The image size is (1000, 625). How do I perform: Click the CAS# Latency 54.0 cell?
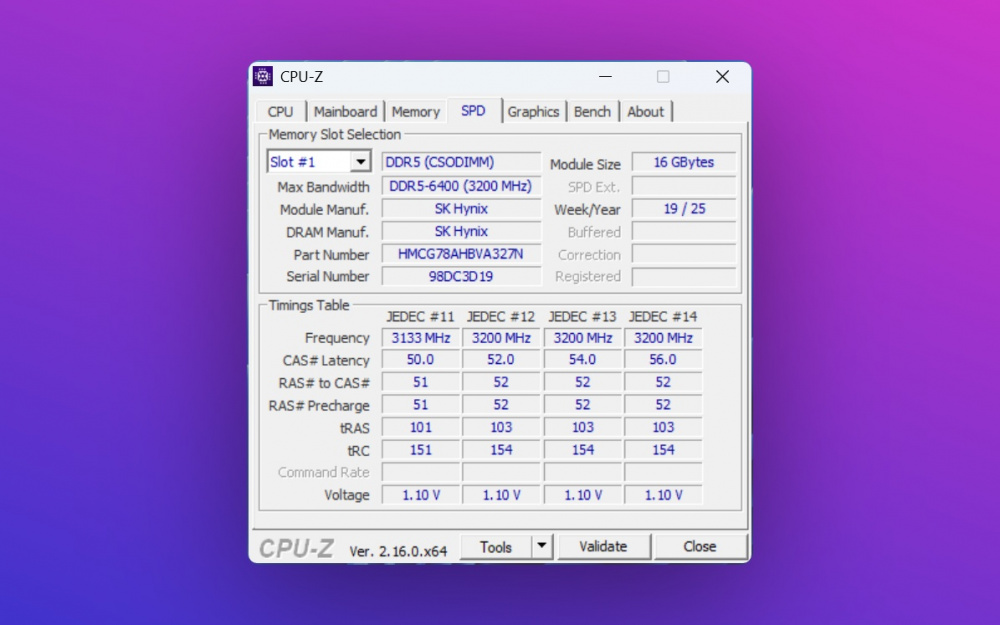point(582,360)
